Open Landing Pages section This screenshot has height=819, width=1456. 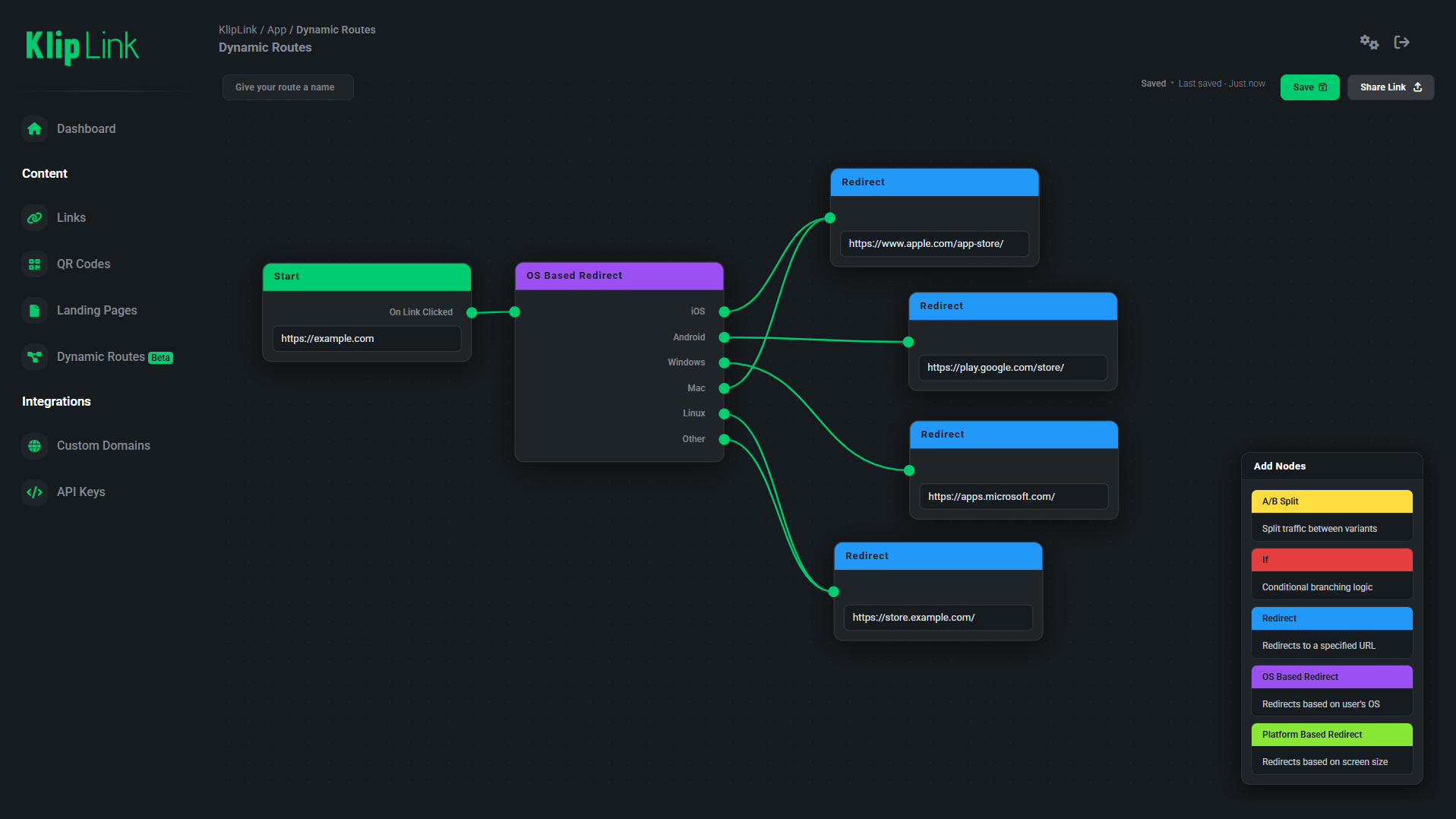point(96,311)
